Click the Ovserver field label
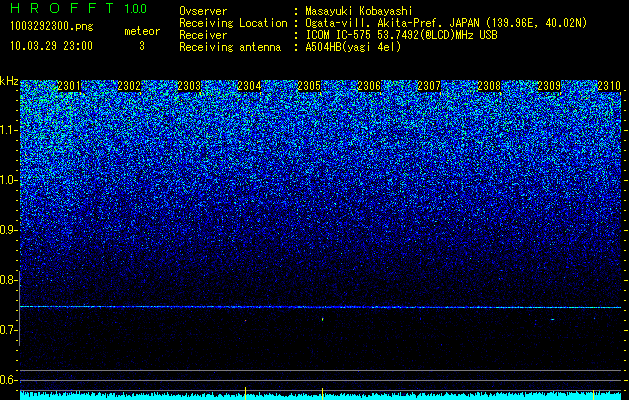The width and height of the screenshot is (629, 400). (x=203, y=11)
